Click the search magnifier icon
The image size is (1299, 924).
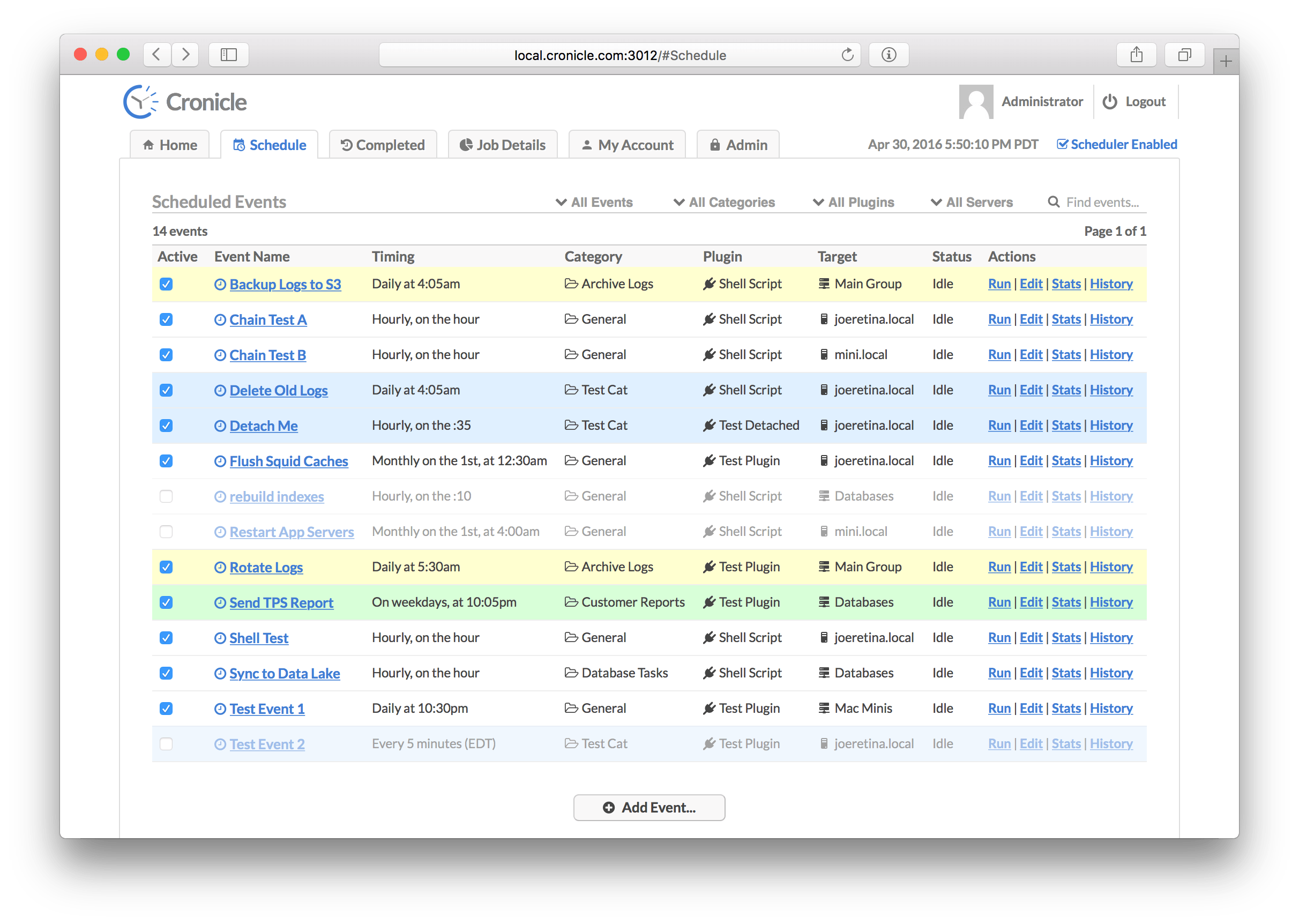pyautogui.click(x=1054, y=202)
